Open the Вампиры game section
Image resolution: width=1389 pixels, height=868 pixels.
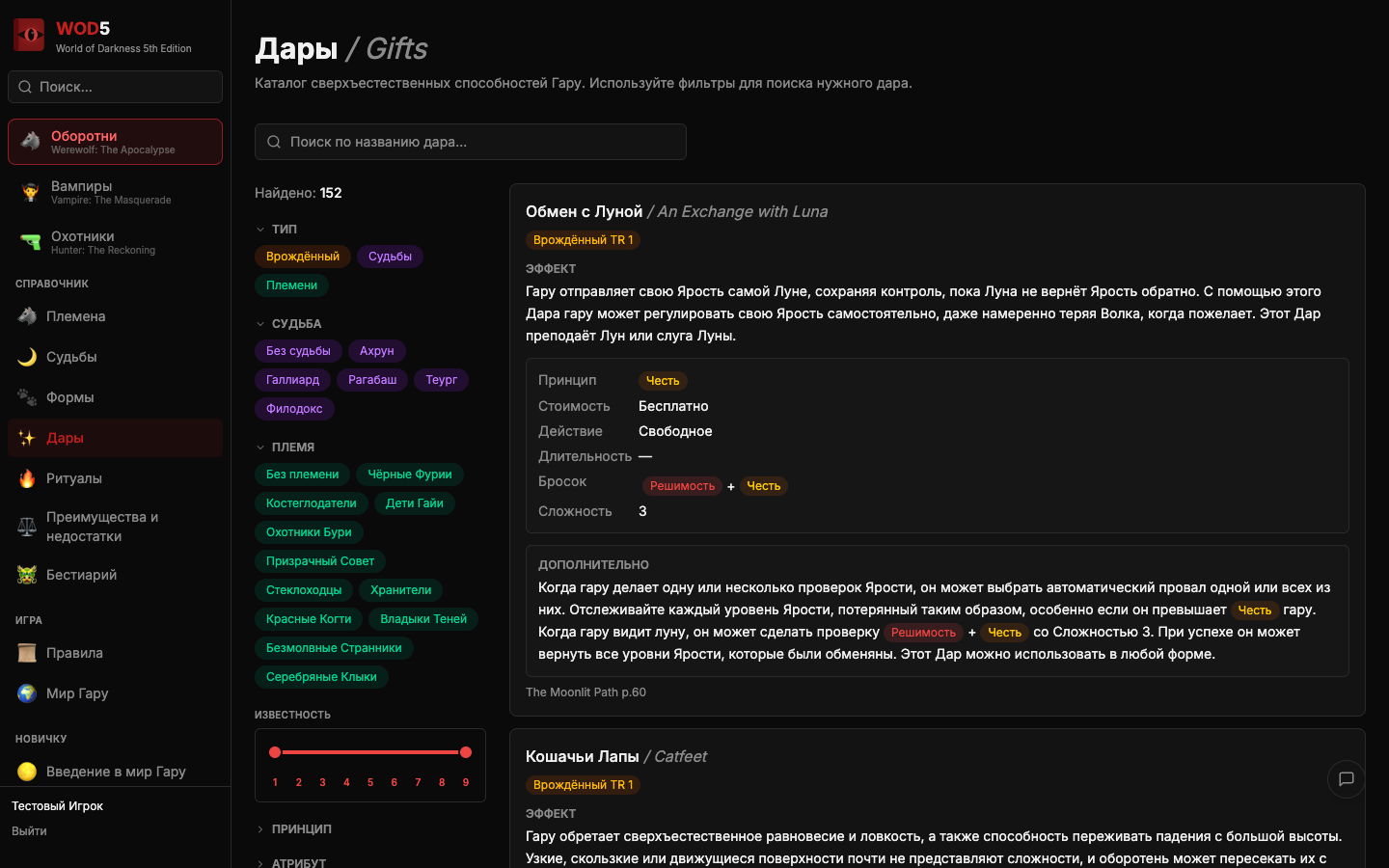(x=115, y=192)
